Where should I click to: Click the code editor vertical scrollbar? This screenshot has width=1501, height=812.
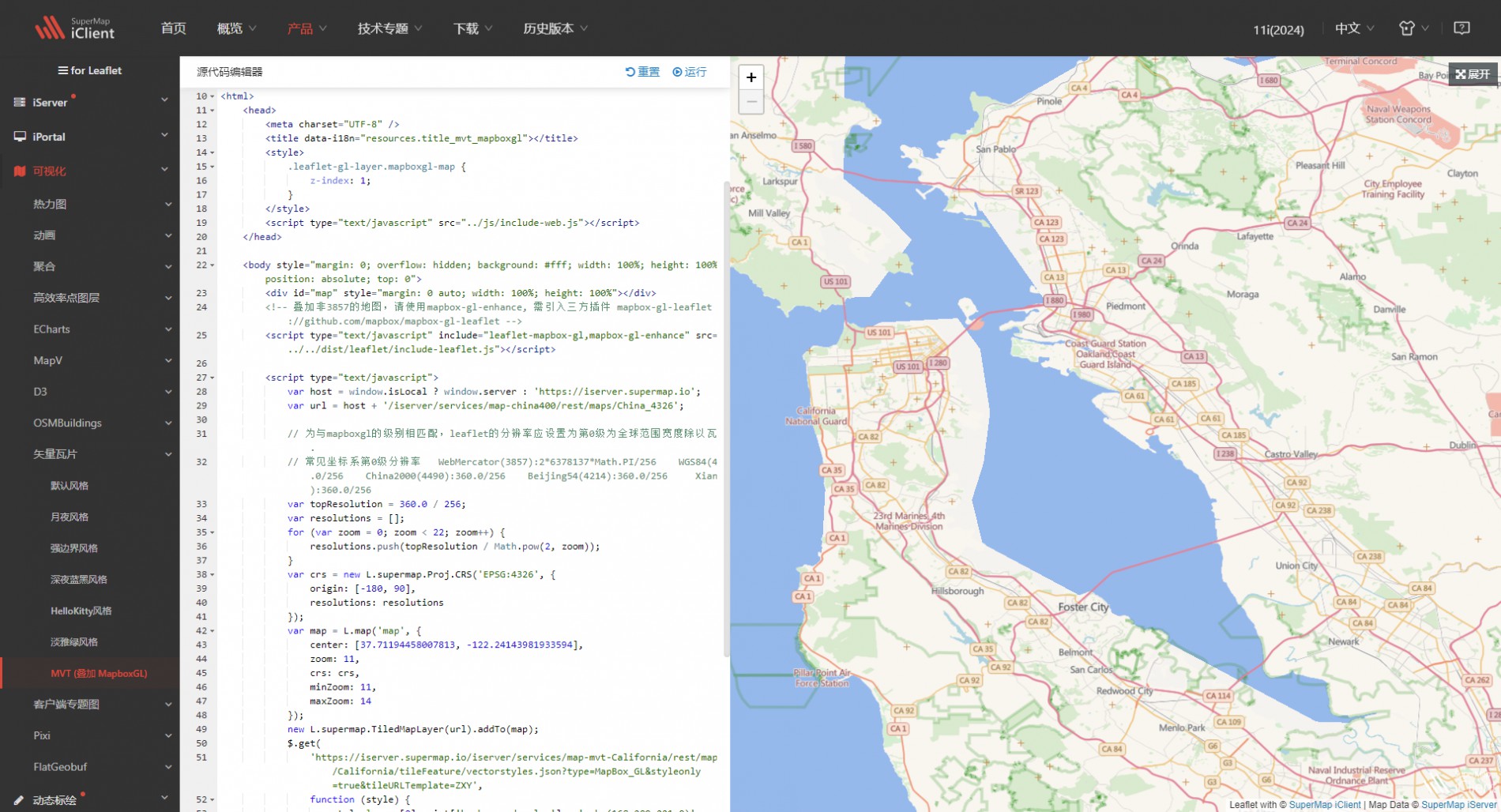pos(726,419)
